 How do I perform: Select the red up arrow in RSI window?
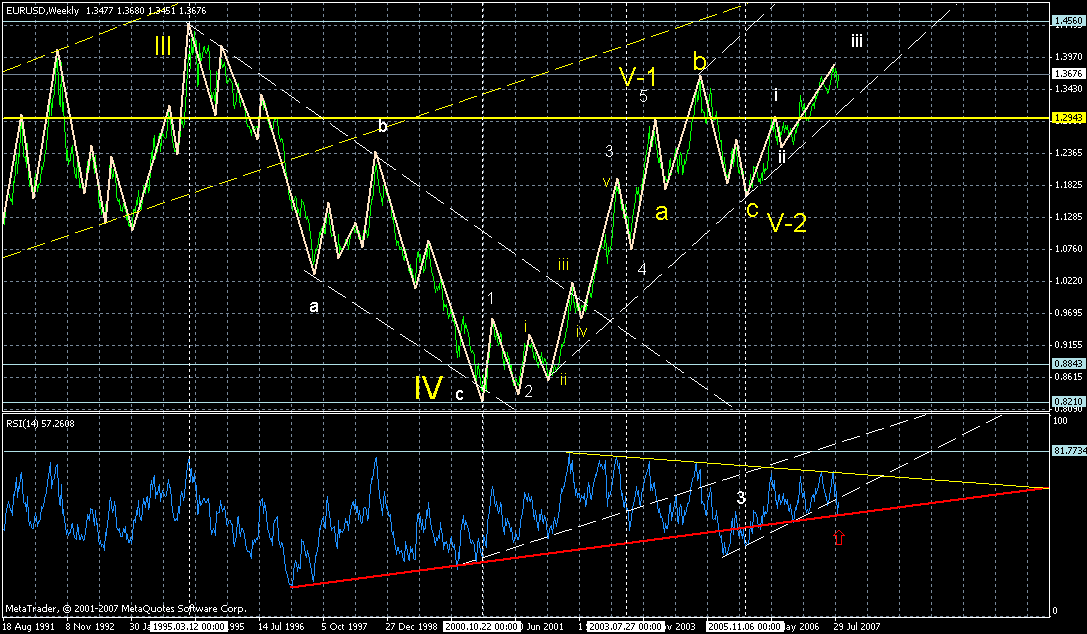839,537
